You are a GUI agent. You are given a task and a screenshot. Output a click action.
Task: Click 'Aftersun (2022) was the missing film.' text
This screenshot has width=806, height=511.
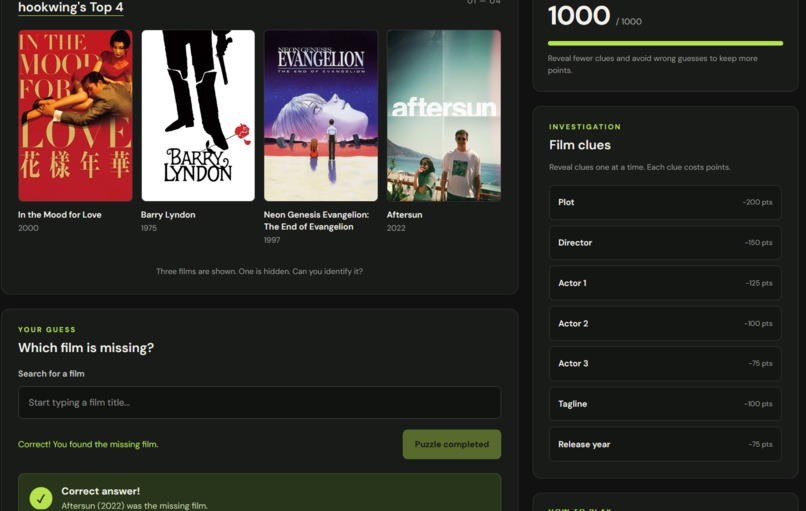pyautogui.click(x=135, y=506)
